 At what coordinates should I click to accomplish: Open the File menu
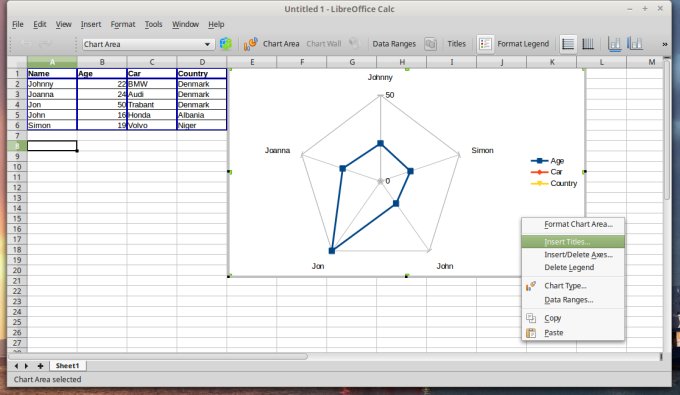[x=18, y=24]
